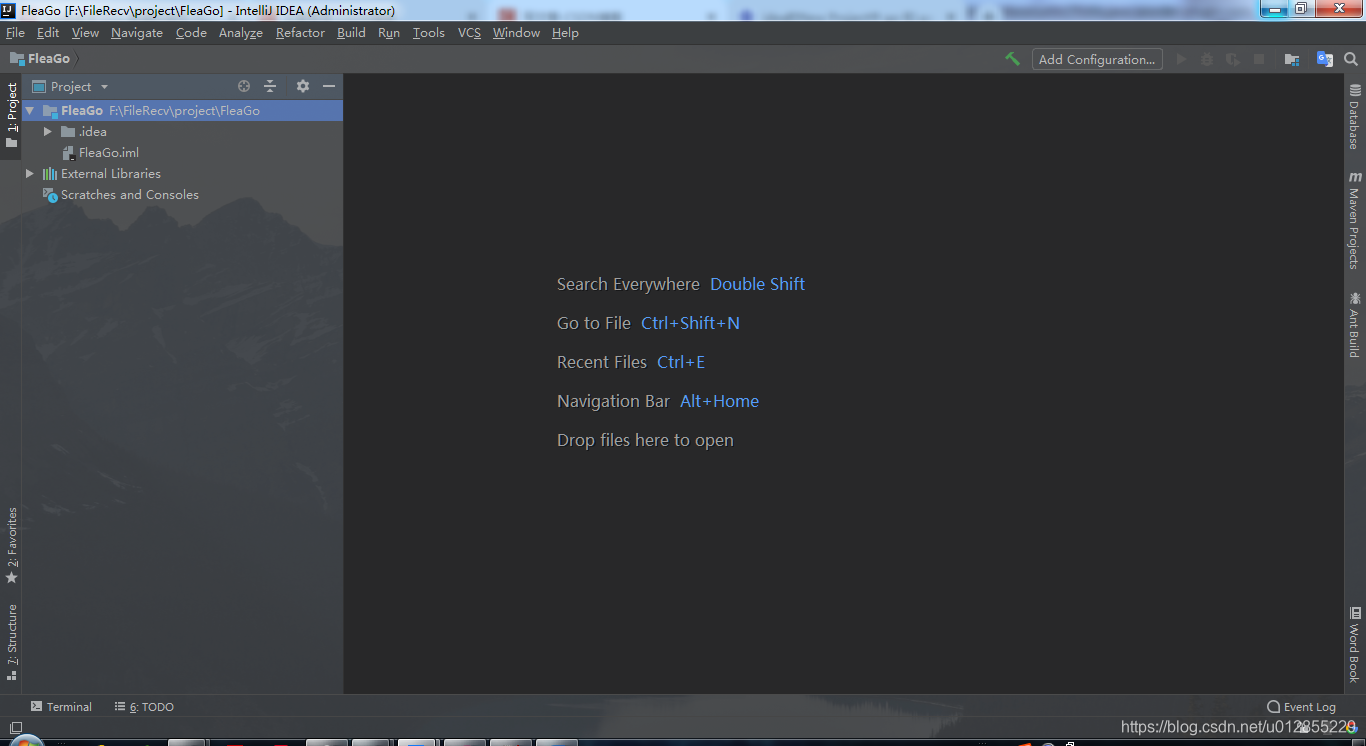1366x746 pixels.
Task: Click the tool window toggle icon in status bar
Action: coord(15,728)
